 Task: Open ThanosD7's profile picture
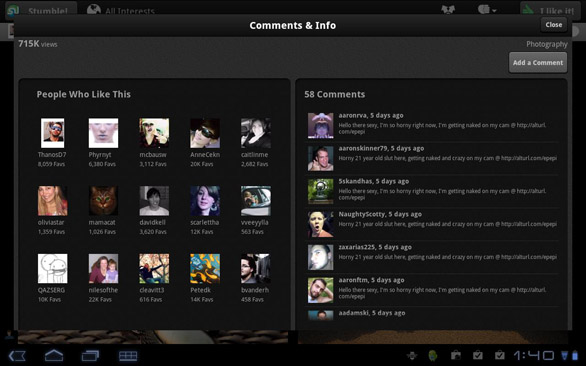coord(52,133)
